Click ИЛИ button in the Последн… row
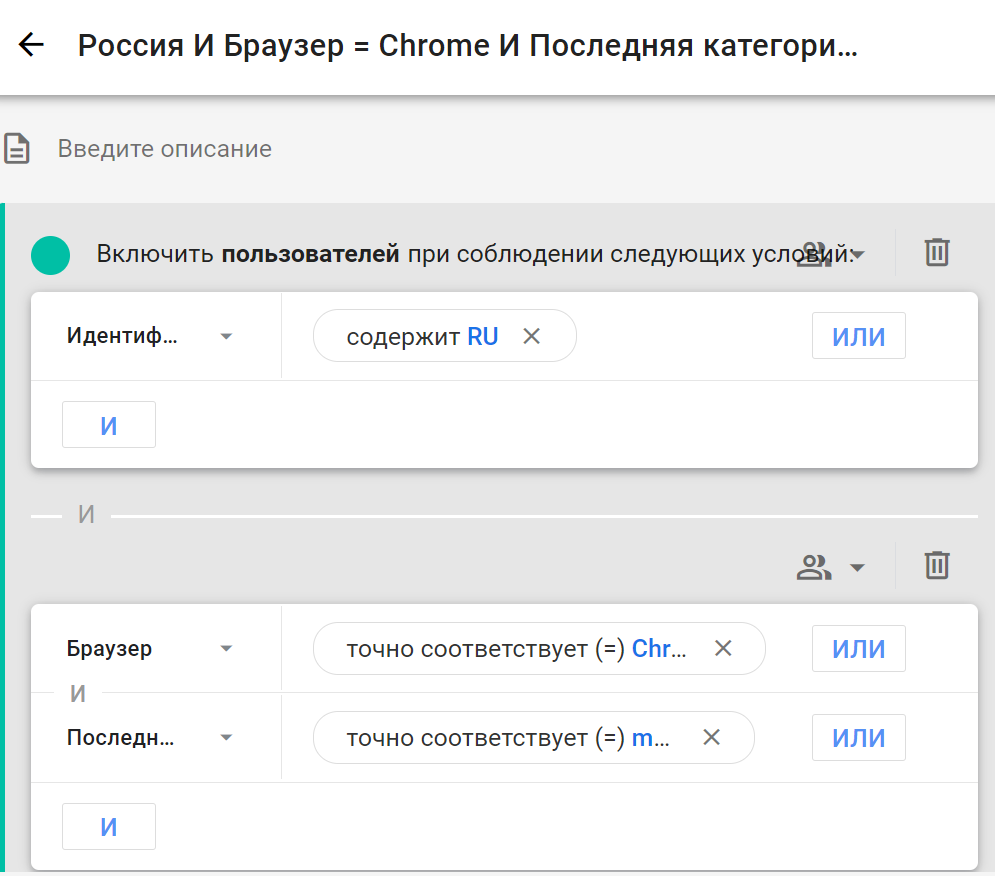The width and height of the screenshot is (995, 876). coord(858,738)
